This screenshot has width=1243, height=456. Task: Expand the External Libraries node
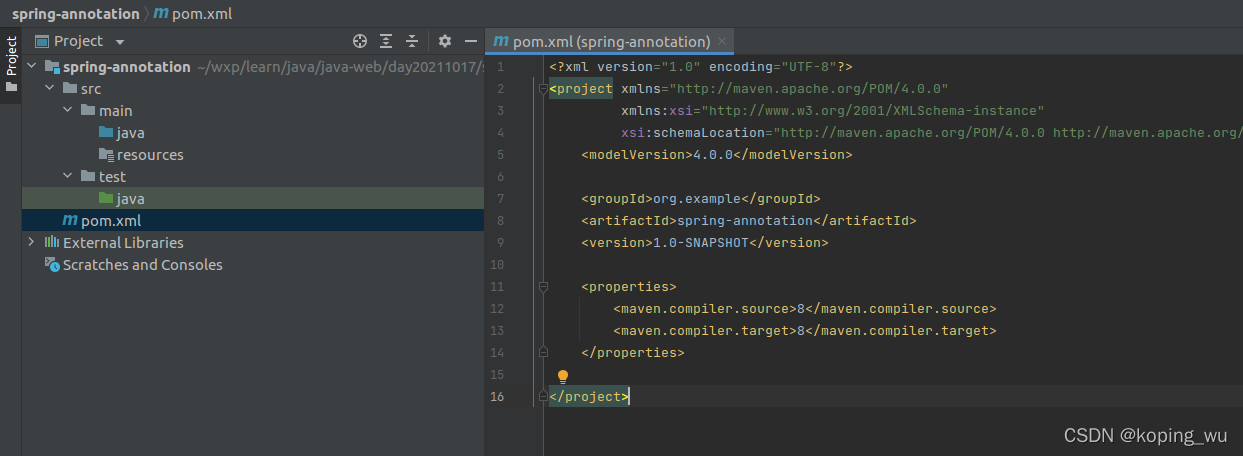coord(32,242)
